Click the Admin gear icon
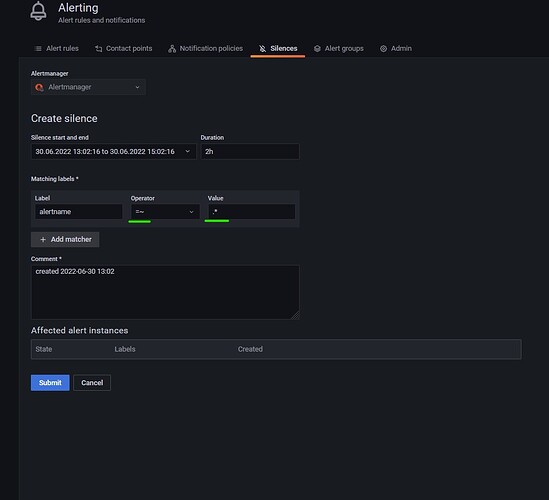549x500 pixels. click(x=383, y=49)
